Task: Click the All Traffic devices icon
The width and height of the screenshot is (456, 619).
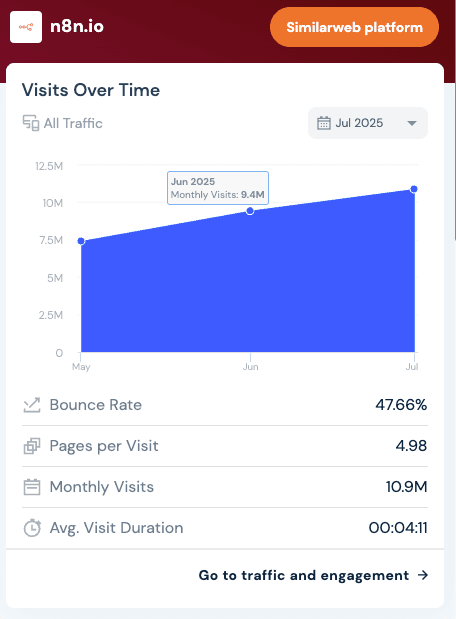Action: [x=31, y=123]
